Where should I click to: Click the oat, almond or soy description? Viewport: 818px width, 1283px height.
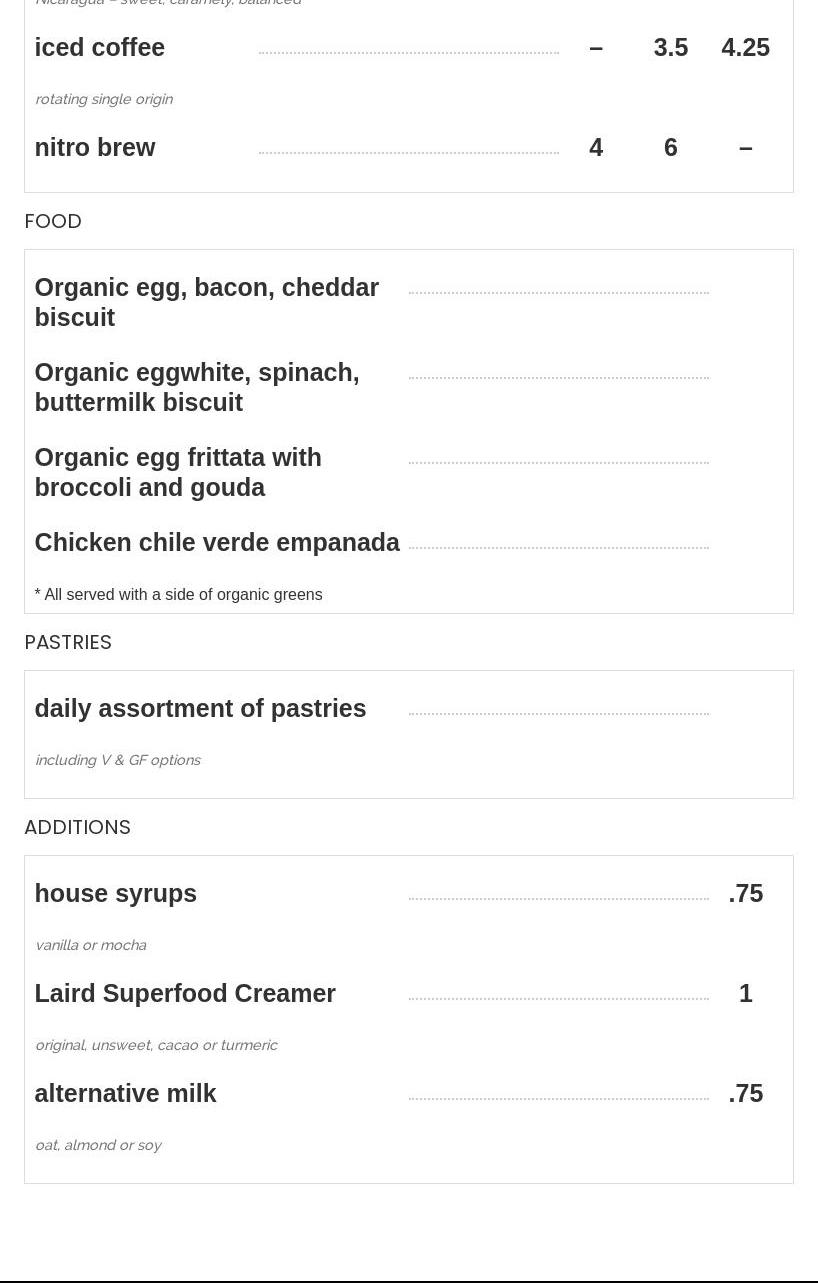(98, 1145)
